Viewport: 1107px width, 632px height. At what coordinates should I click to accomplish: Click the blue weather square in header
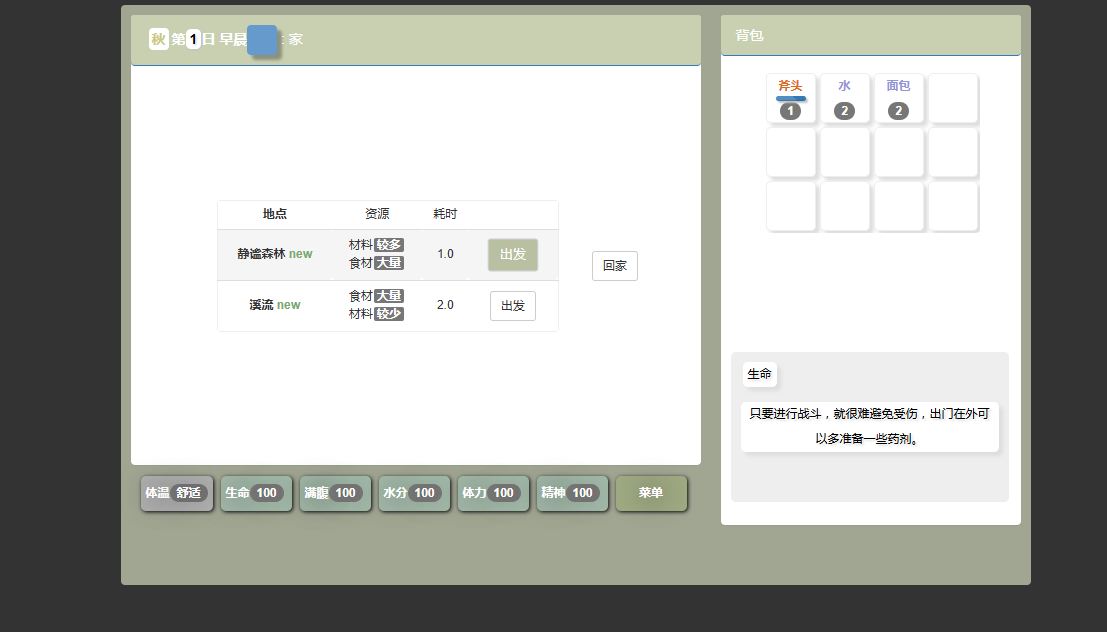click(x=262, y=40)
